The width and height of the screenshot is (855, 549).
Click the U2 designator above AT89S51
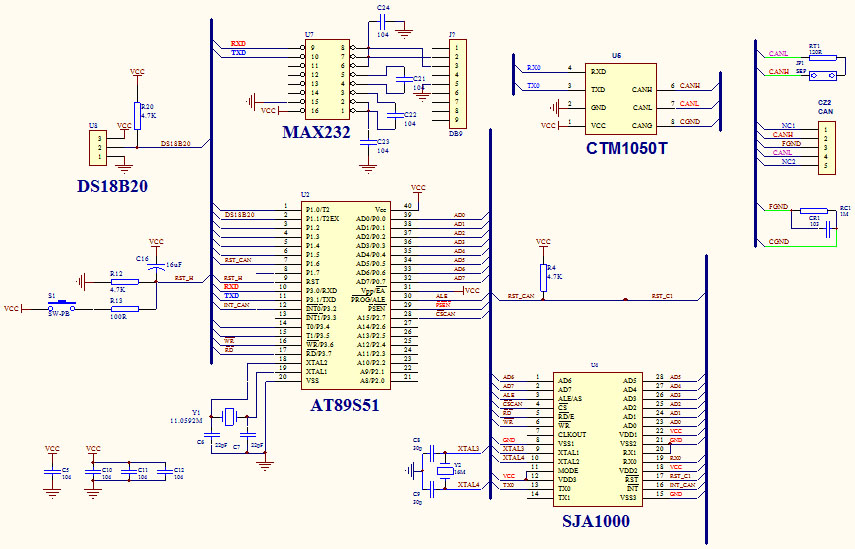305,195
